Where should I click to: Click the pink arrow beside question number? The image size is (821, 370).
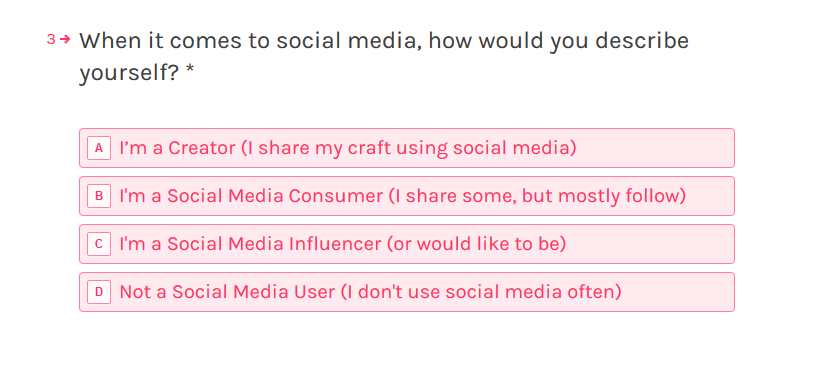click(x=65, y=39)
